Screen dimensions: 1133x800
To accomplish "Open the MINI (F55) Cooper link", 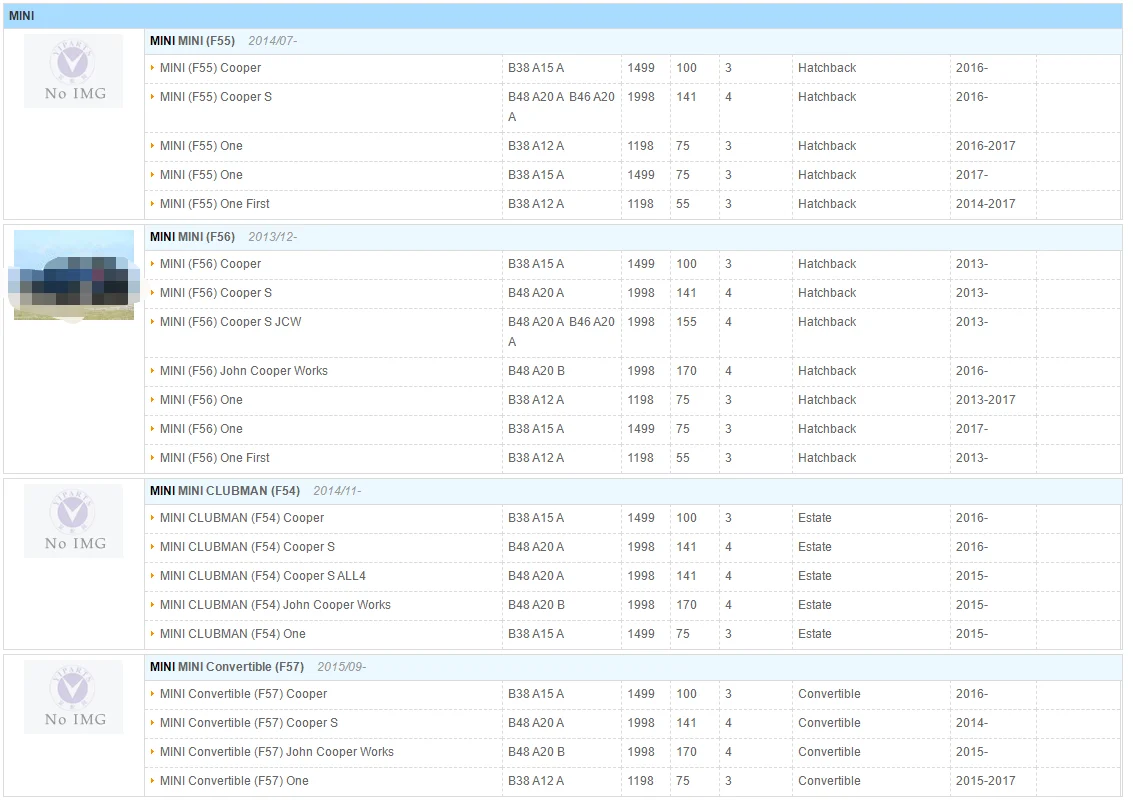I will (210, 68).
